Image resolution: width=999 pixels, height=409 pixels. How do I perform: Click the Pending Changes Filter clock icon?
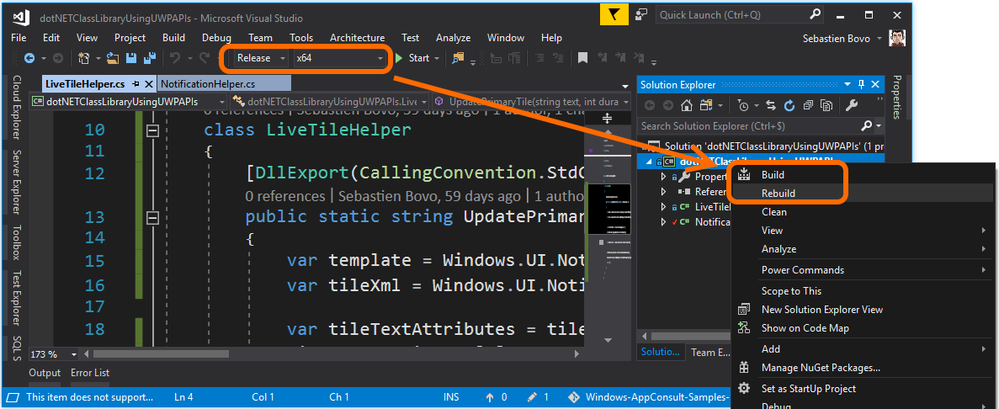[742, 105]
